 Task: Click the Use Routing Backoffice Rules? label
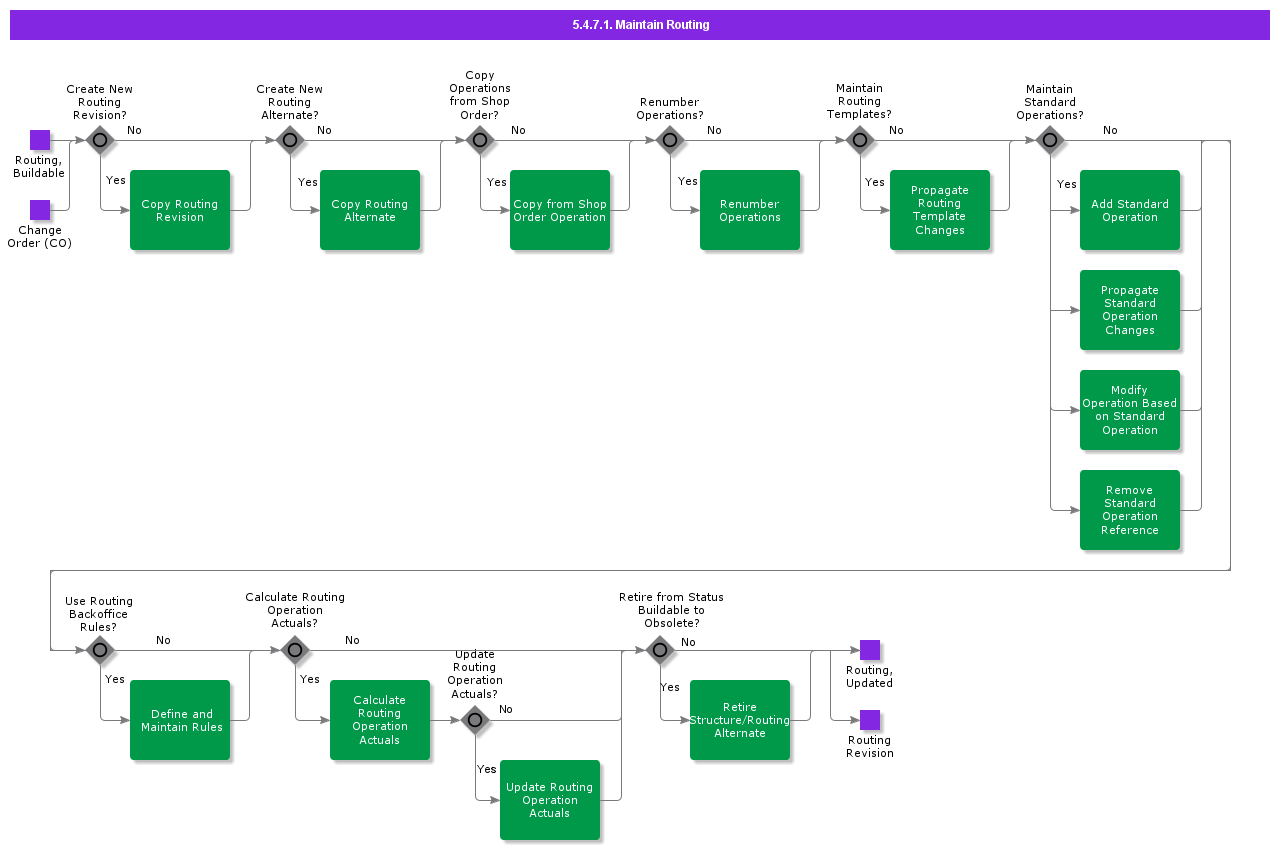(x=99, y=614)
